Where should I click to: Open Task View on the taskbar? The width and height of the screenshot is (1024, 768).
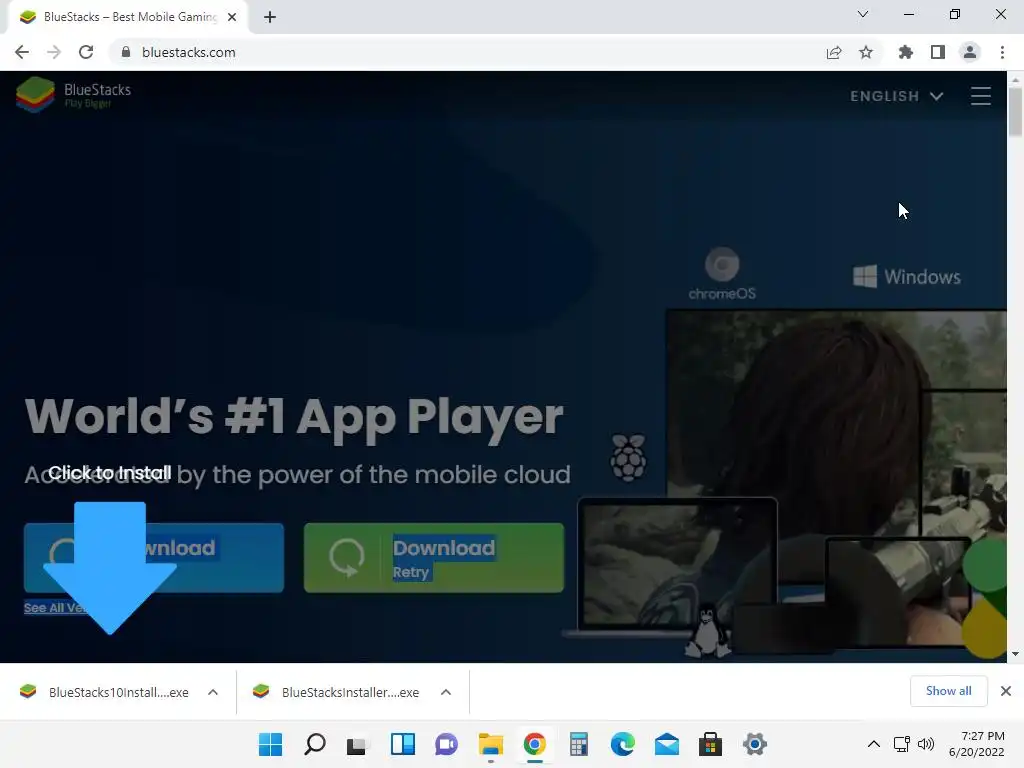click(357, 744)
